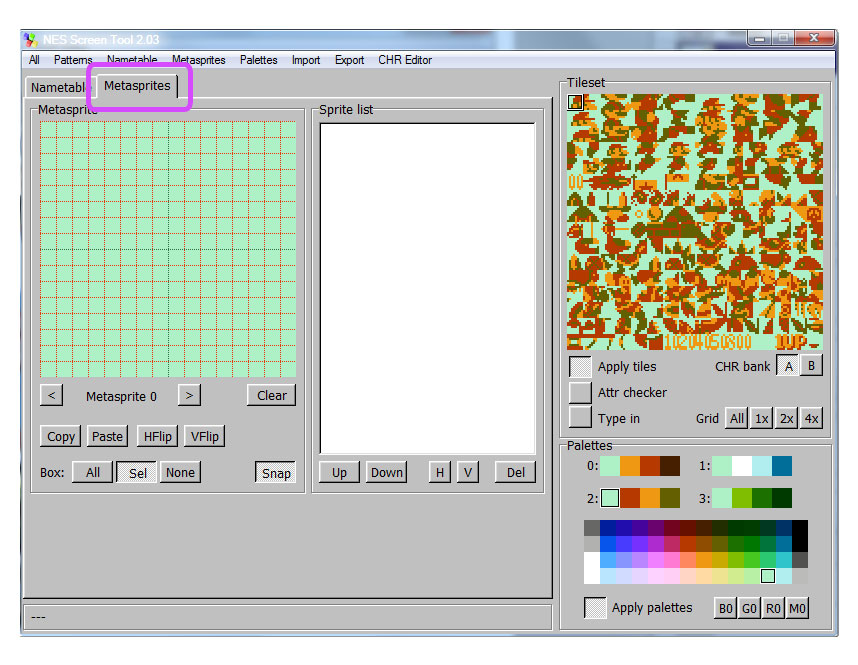Pick the outlined mint color in the master palette
This screenshot has width=858, height=665.
coord(768,576)
